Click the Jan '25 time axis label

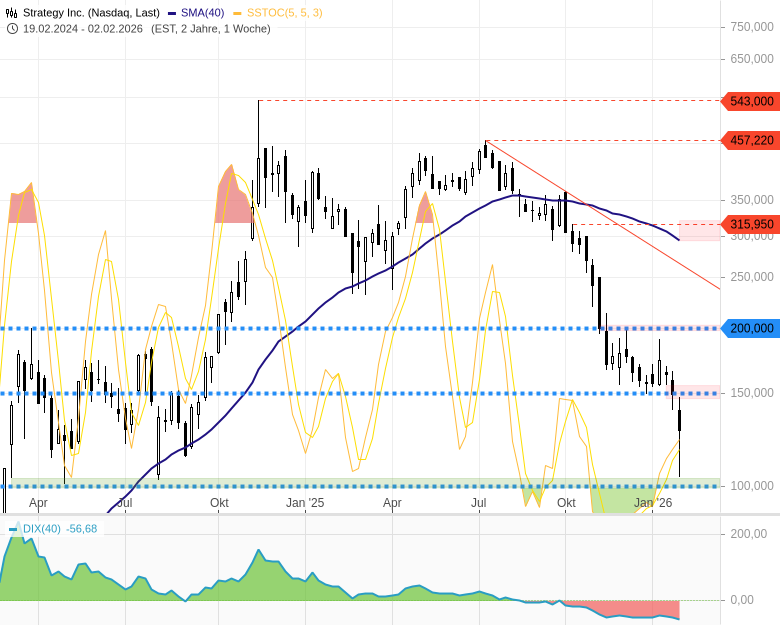[305, 503]
